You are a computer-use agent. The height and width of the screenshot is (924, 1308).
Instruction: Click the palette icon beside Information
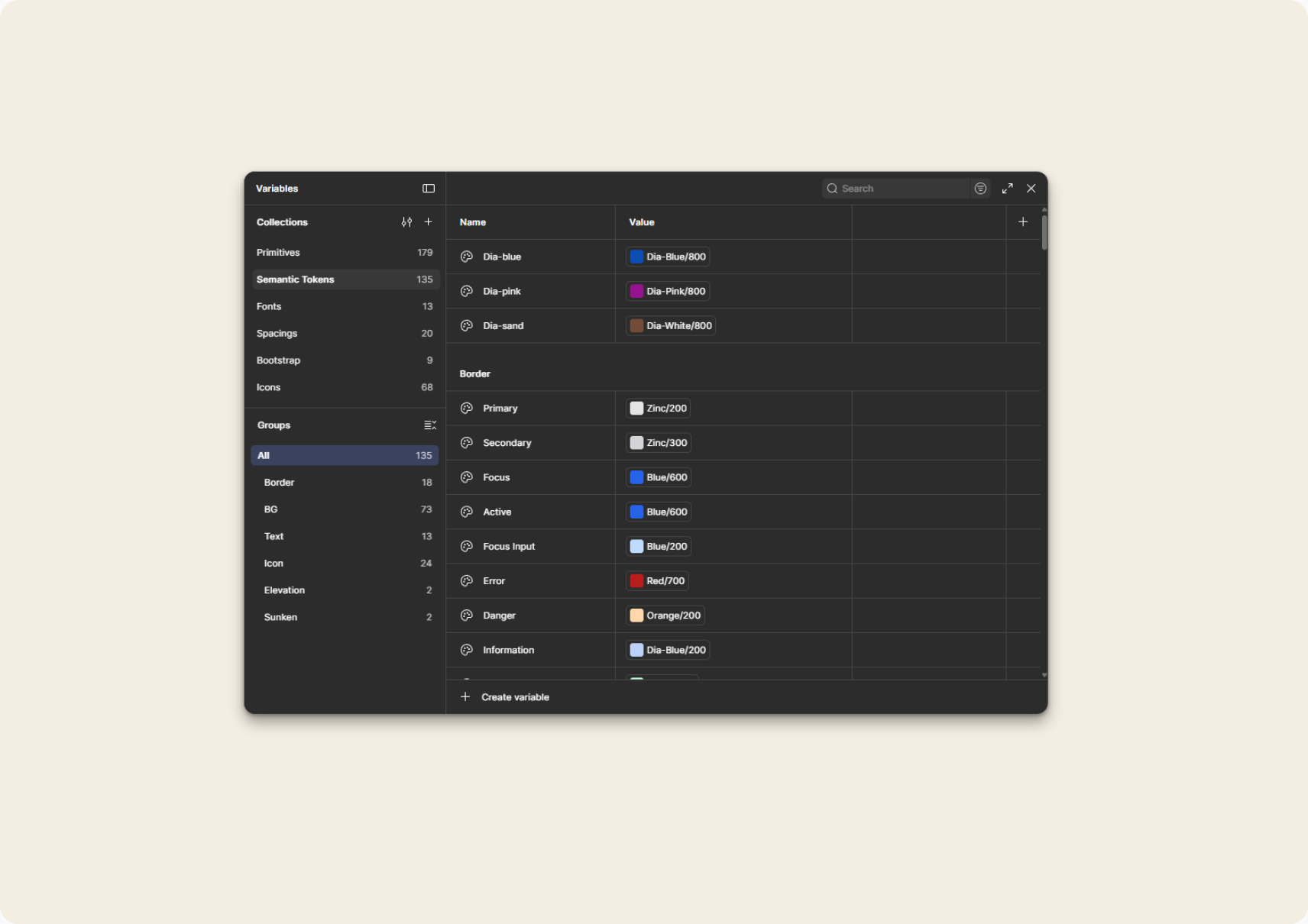point(467,650)
